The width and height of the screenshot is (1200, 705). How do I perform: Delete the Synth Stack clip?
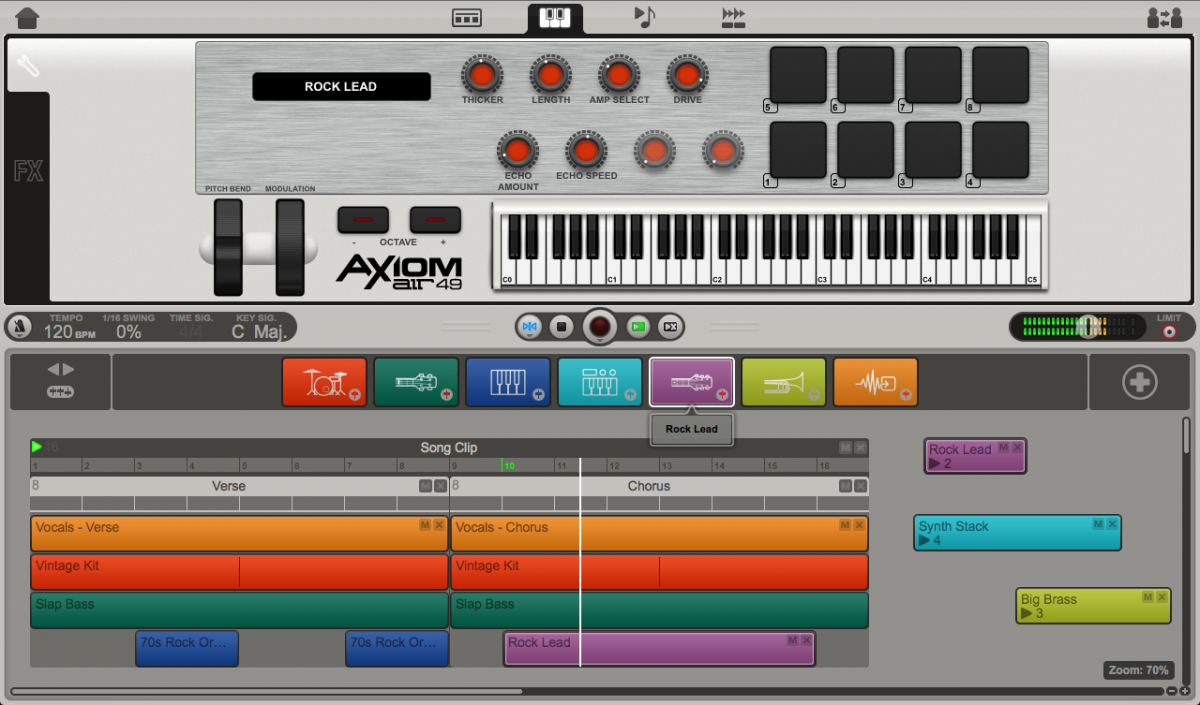point(1112,524)
